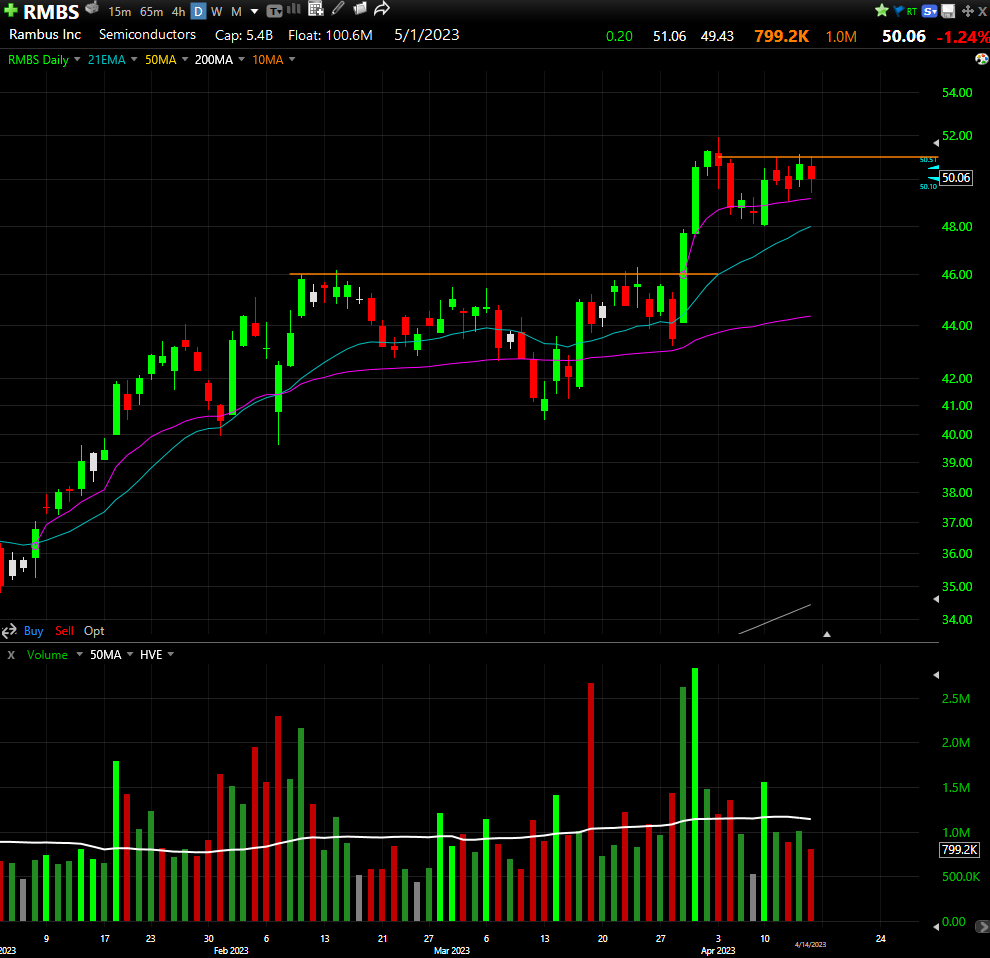
Task: Click the four-arrow move icon
Action: click(x=967, y=11)
